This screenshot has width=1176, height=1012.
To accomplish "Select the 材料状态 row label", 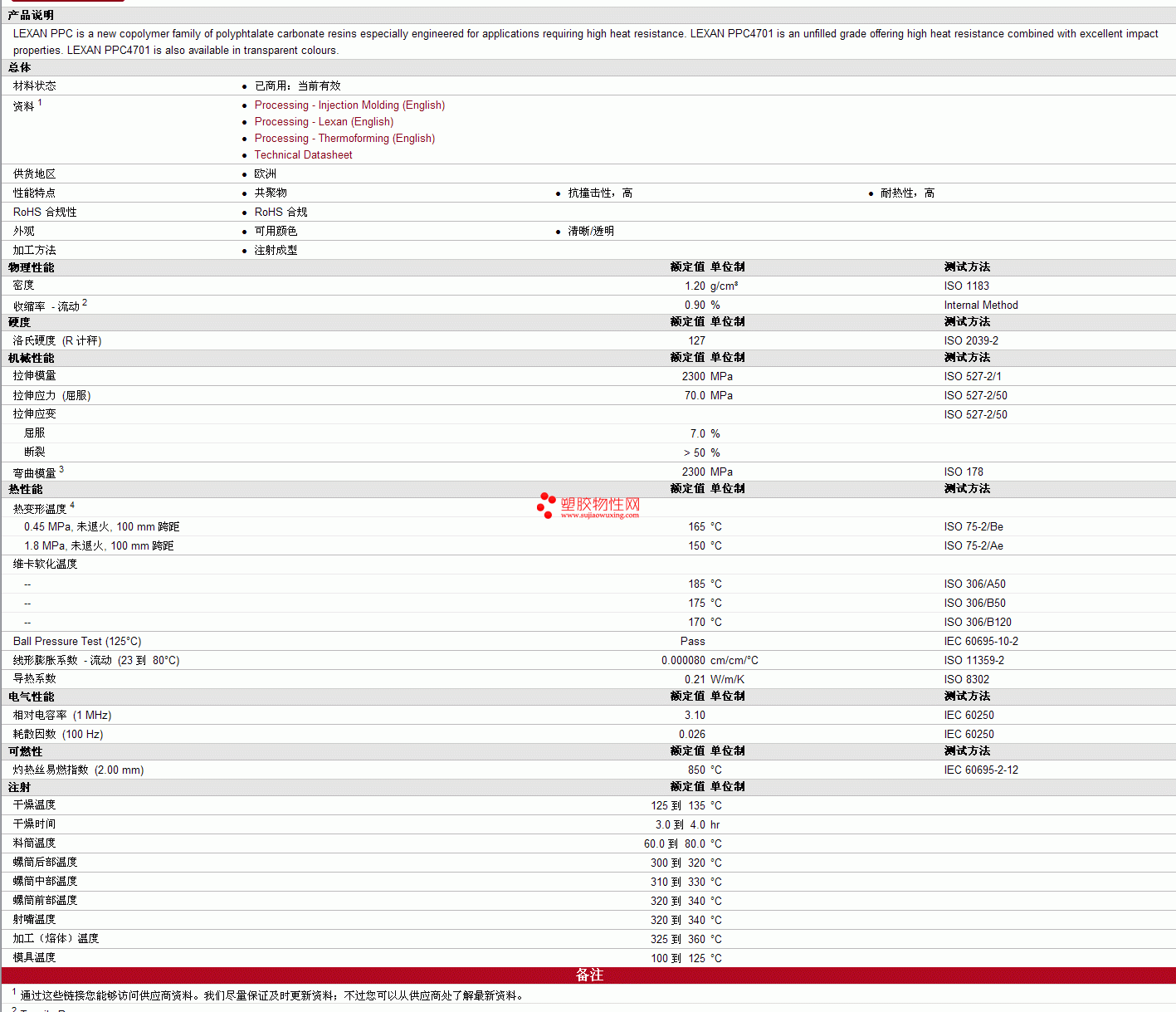I will tap(35, 86).
